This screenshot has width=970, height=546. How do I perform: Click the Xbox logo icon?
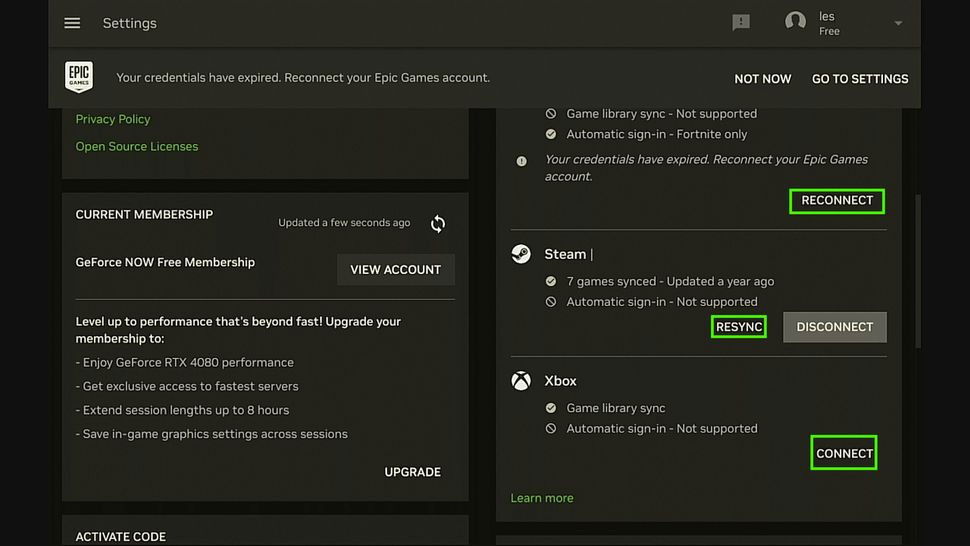pos(521,381)
